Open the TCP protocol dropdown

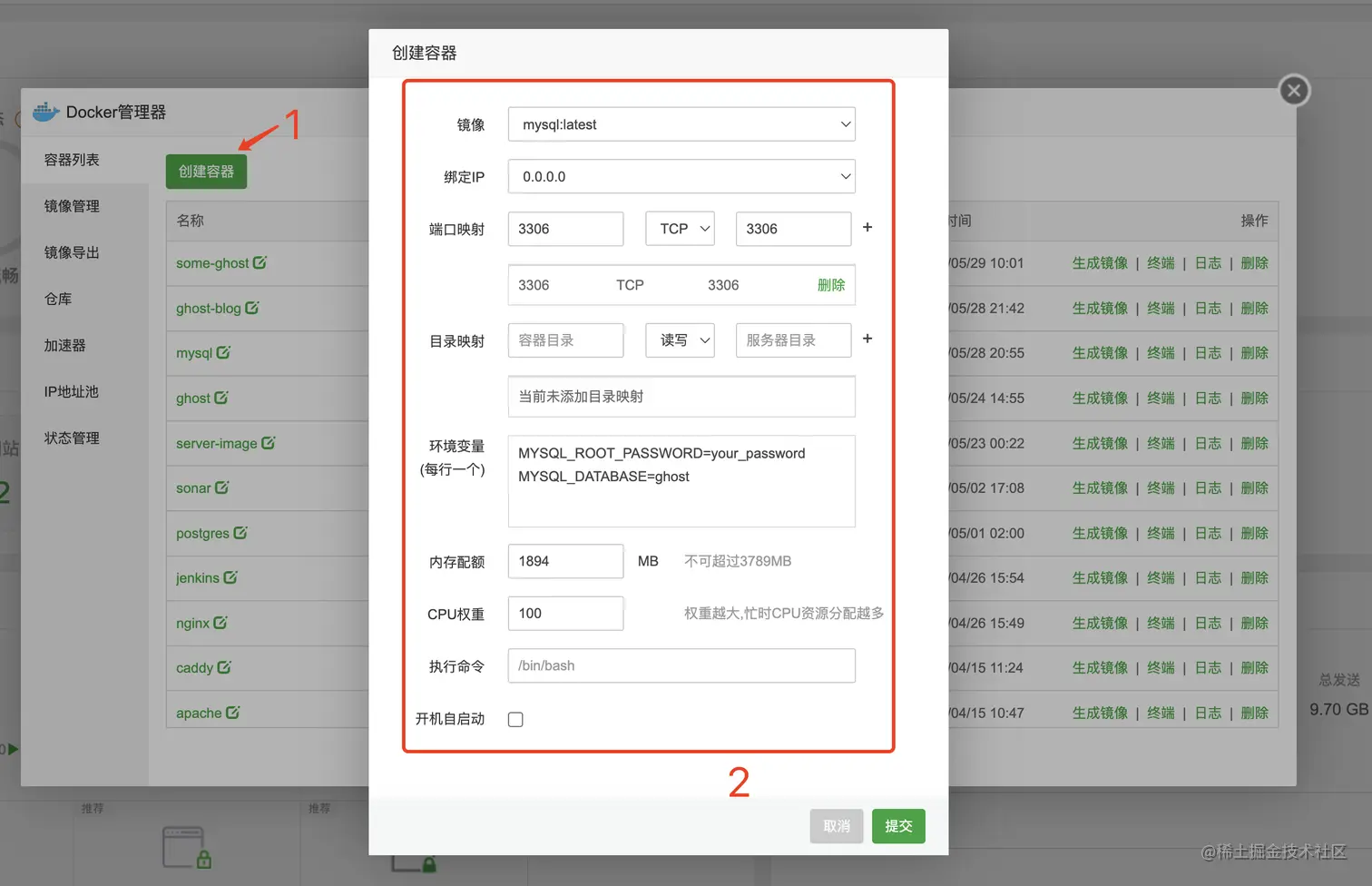click(681, 229)
